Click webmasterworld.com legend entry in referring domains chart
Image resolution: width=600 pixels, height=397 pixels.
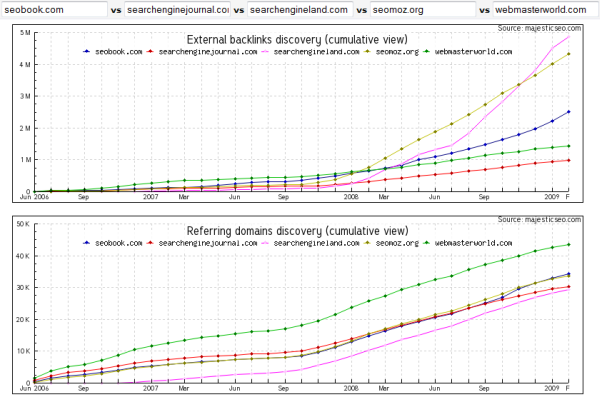pos(468,243)
